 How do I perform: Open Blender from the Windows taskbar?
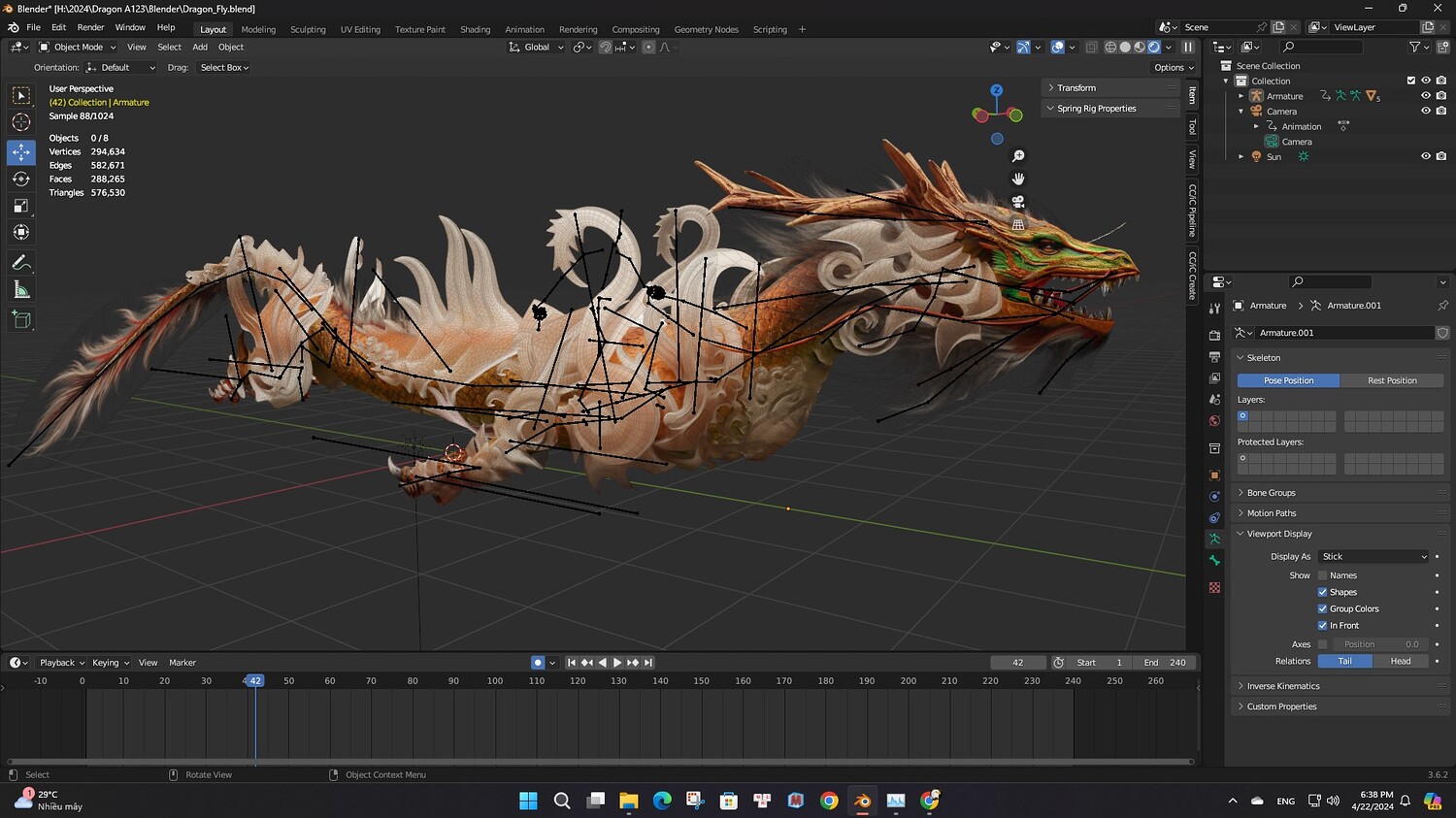click(862, 801)
